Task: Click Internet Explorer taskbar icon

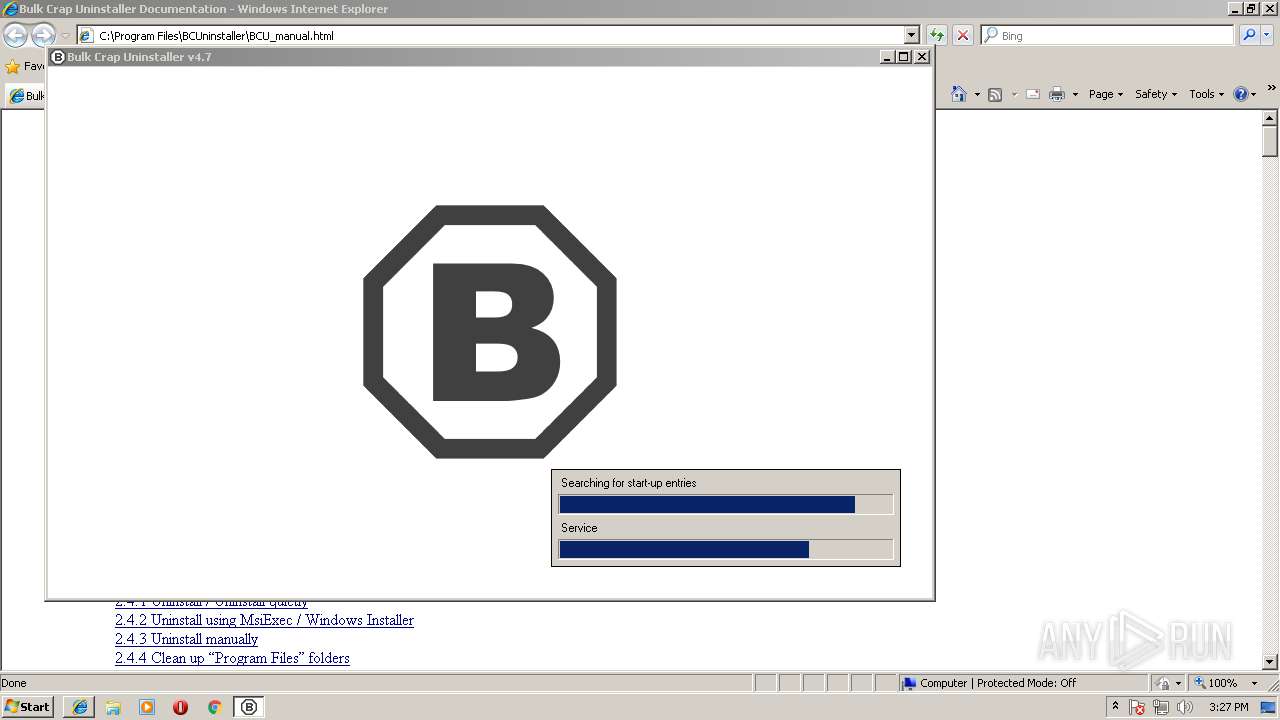Action: (80, 707)
